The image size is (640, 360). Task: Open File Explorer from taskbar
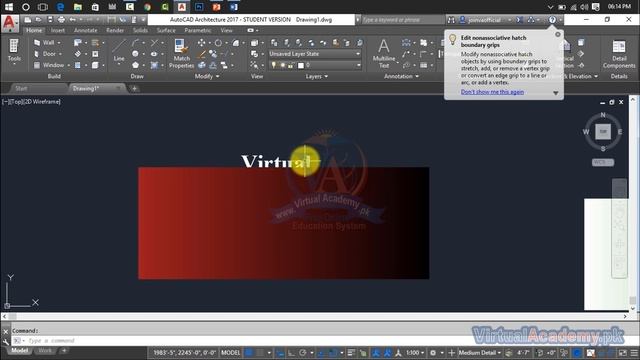point(78,7)
